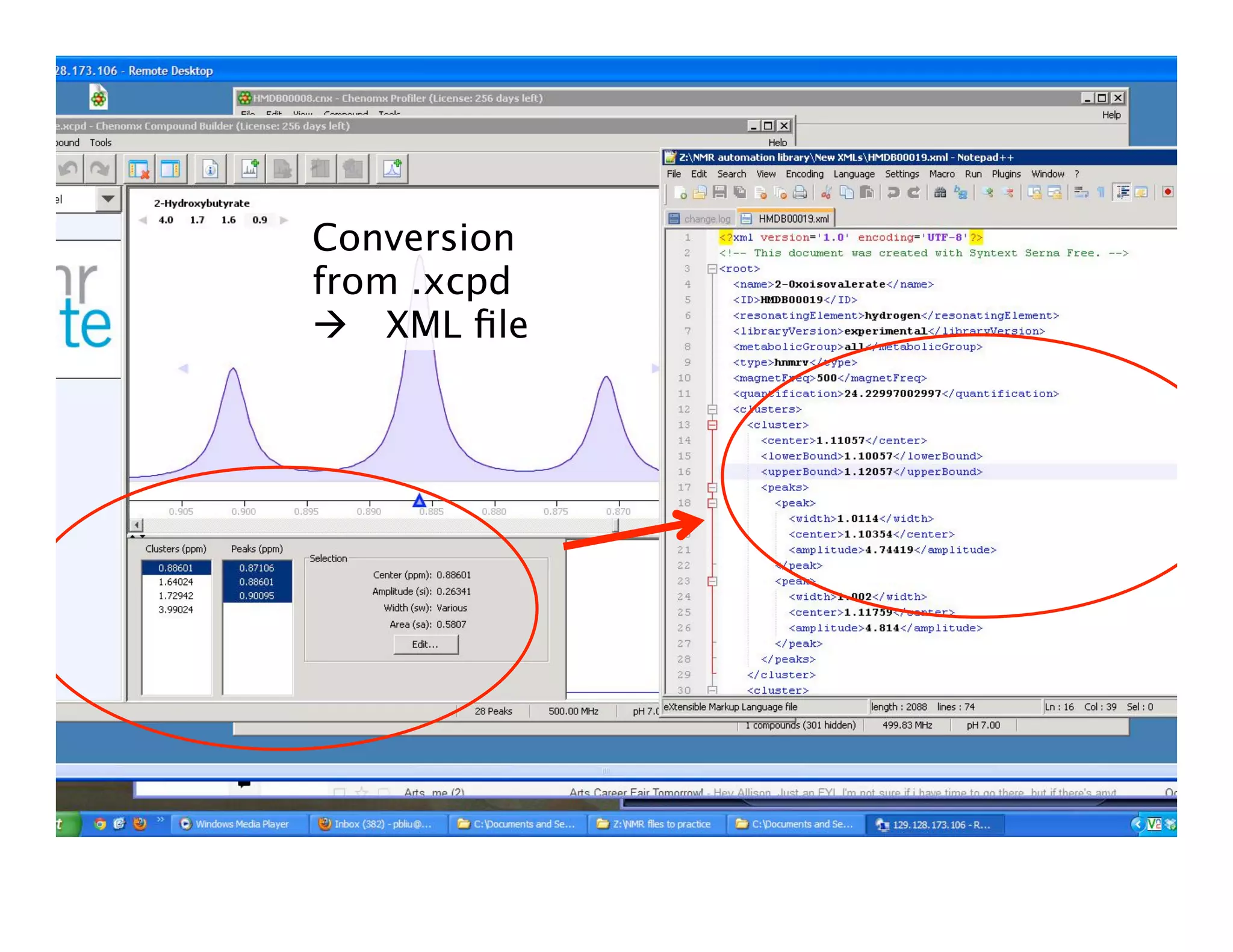Image resolution: width=1233 pixels, height=952 pixels.
Task: Click the Find binoculars icon in Notepad++
Action: click(940, 193)
